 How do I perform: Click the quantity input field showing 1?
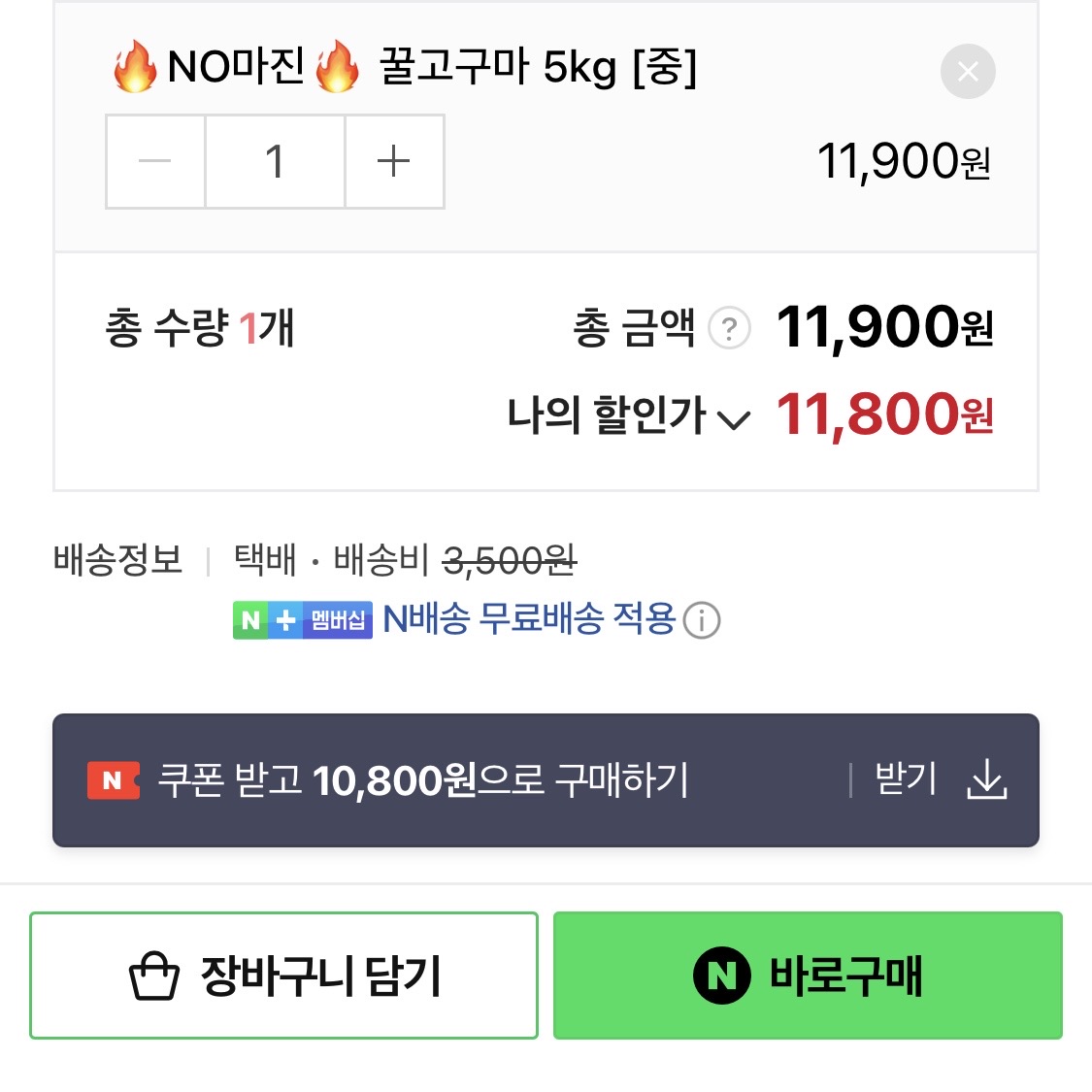coord(275,161)
